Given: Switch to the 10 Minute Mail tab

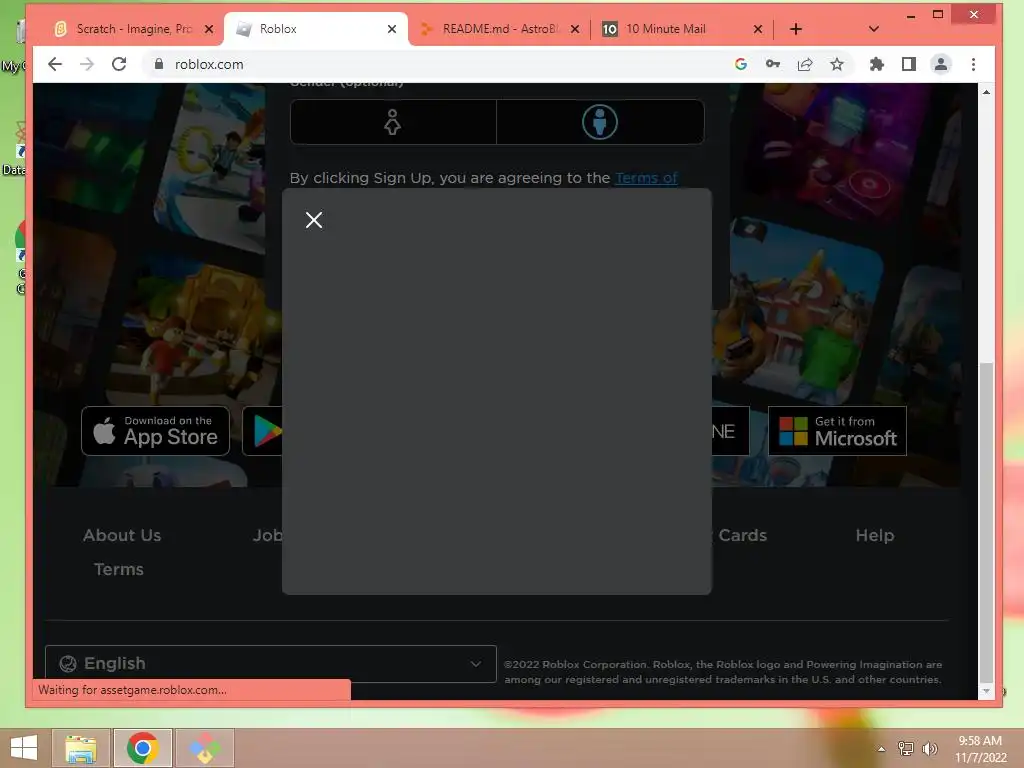Looking at the screenshot, I should pyautogui.click(x=682, y=29).
